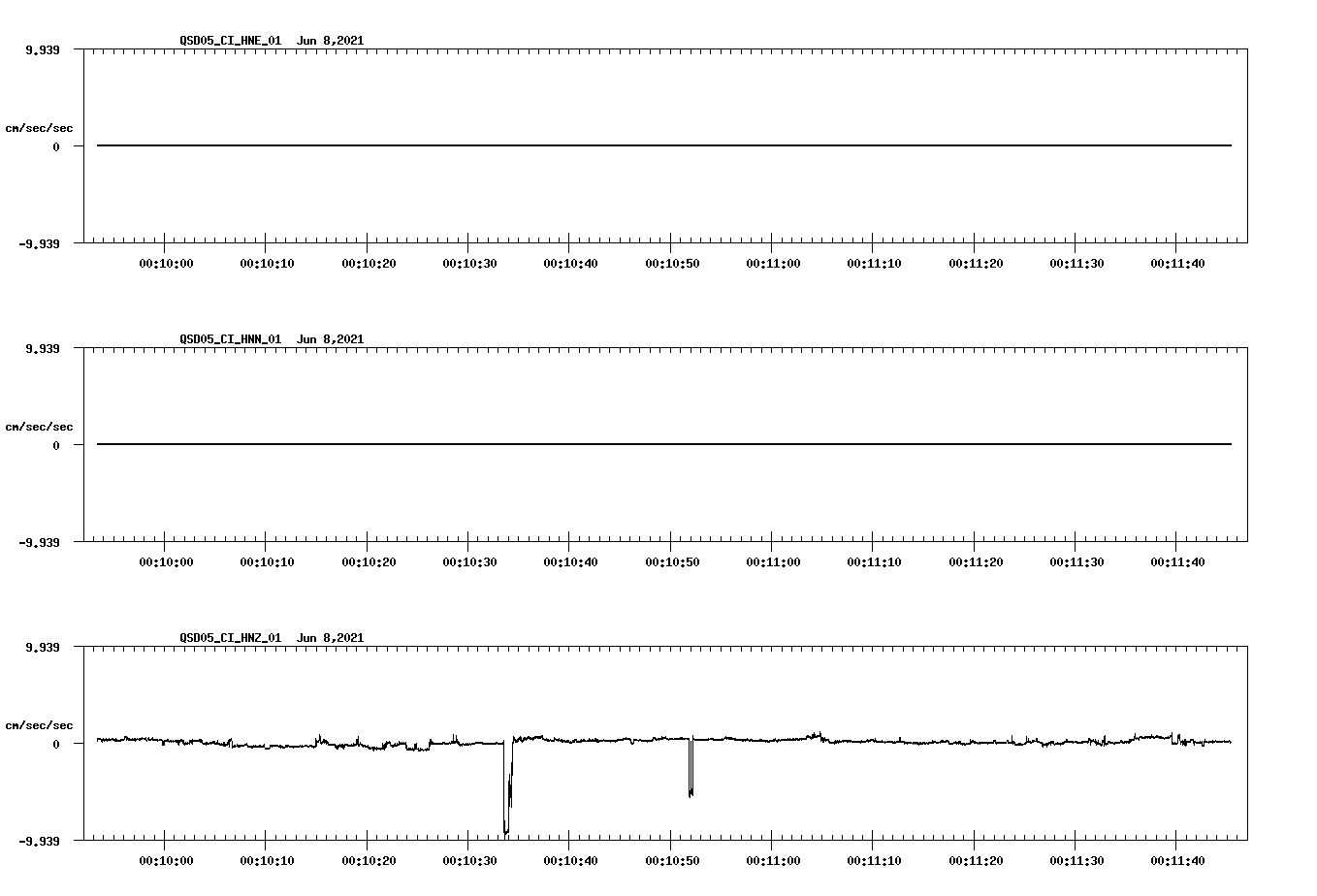
Task: Click 00:10:00 label on the HNE time axis
Action: click(166, 264)
